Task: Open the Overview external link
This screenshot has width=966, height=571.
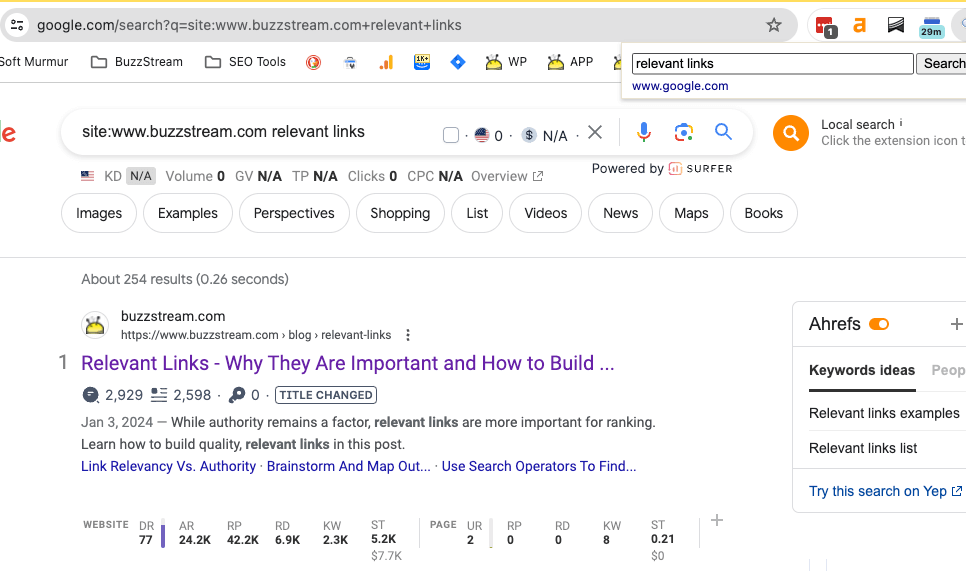Action: pos(507,176)
